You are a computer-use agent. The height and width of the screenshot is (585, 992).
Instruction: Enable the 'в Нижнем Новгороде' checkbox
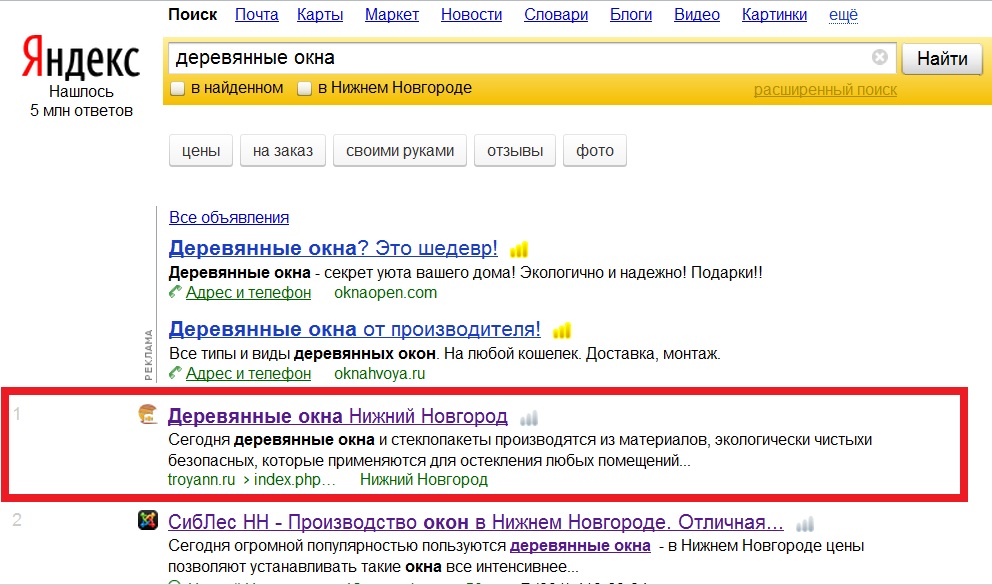(x=304, y=89)
